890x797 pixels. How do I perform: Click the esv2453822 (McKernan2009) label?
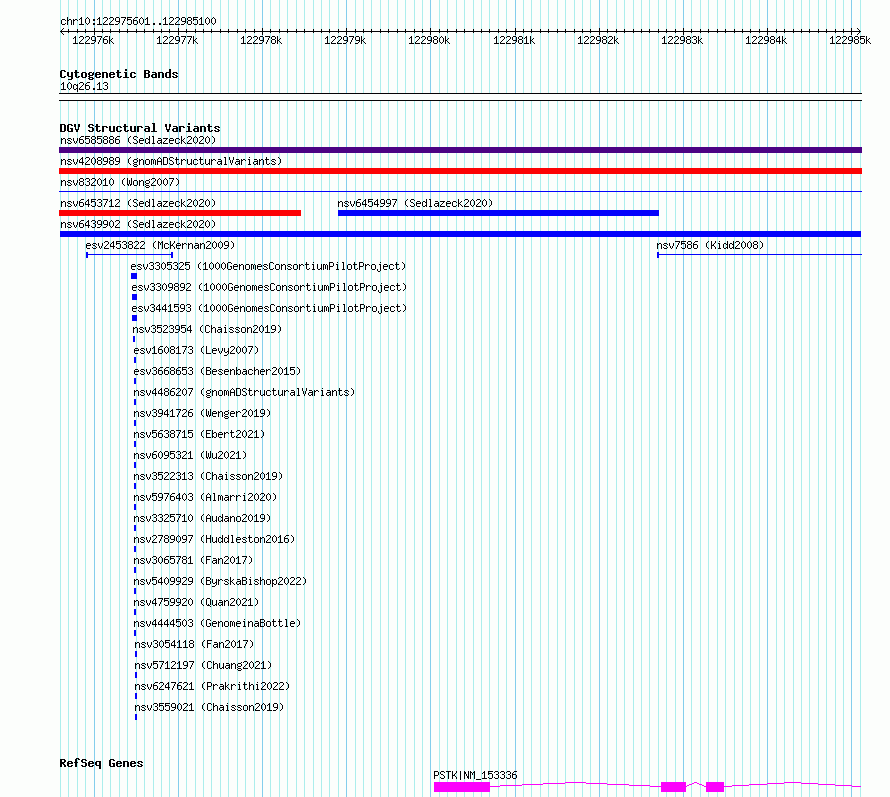pyautogui.click(x=160, y=245)
